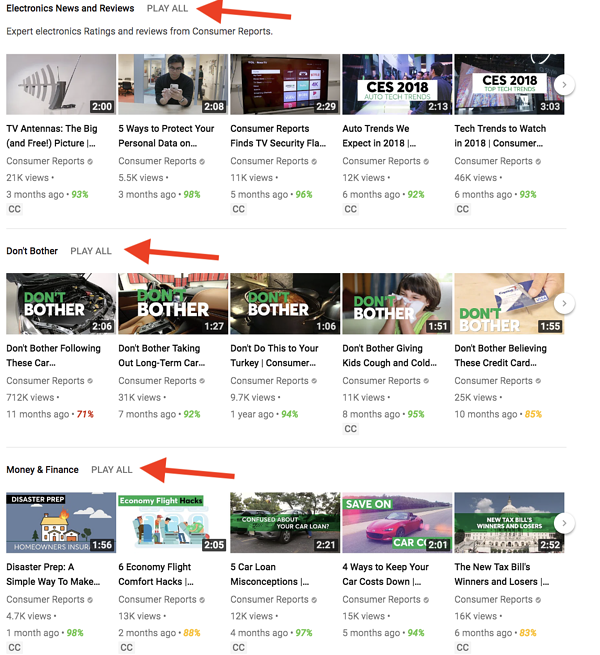Open title 5 Car Loan Misconceptions
Screen dimensions: 600x655
[x=270, y=574]
